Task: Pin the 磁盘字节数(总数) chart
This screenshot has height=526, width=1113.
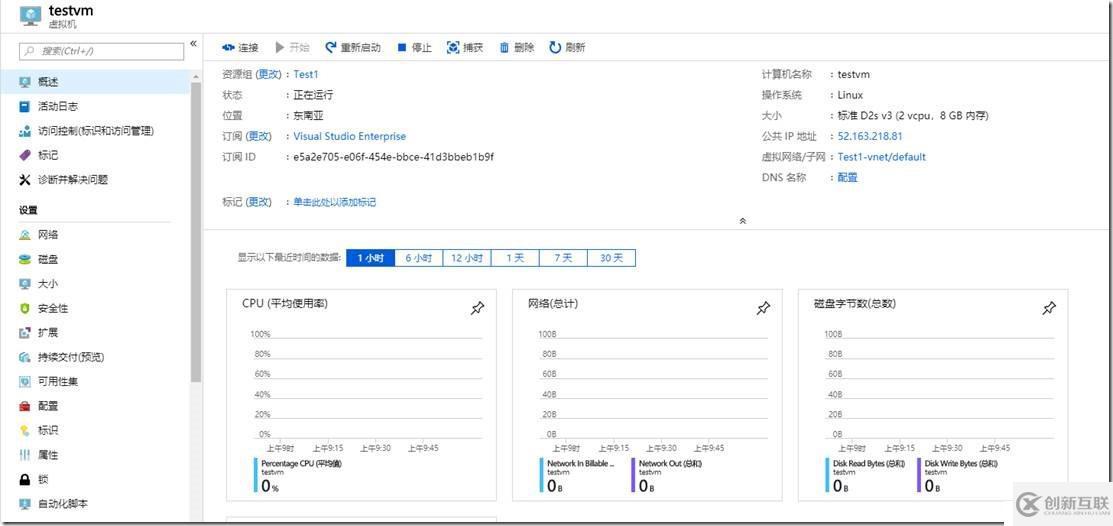Action: click(x=1048, y=308)
